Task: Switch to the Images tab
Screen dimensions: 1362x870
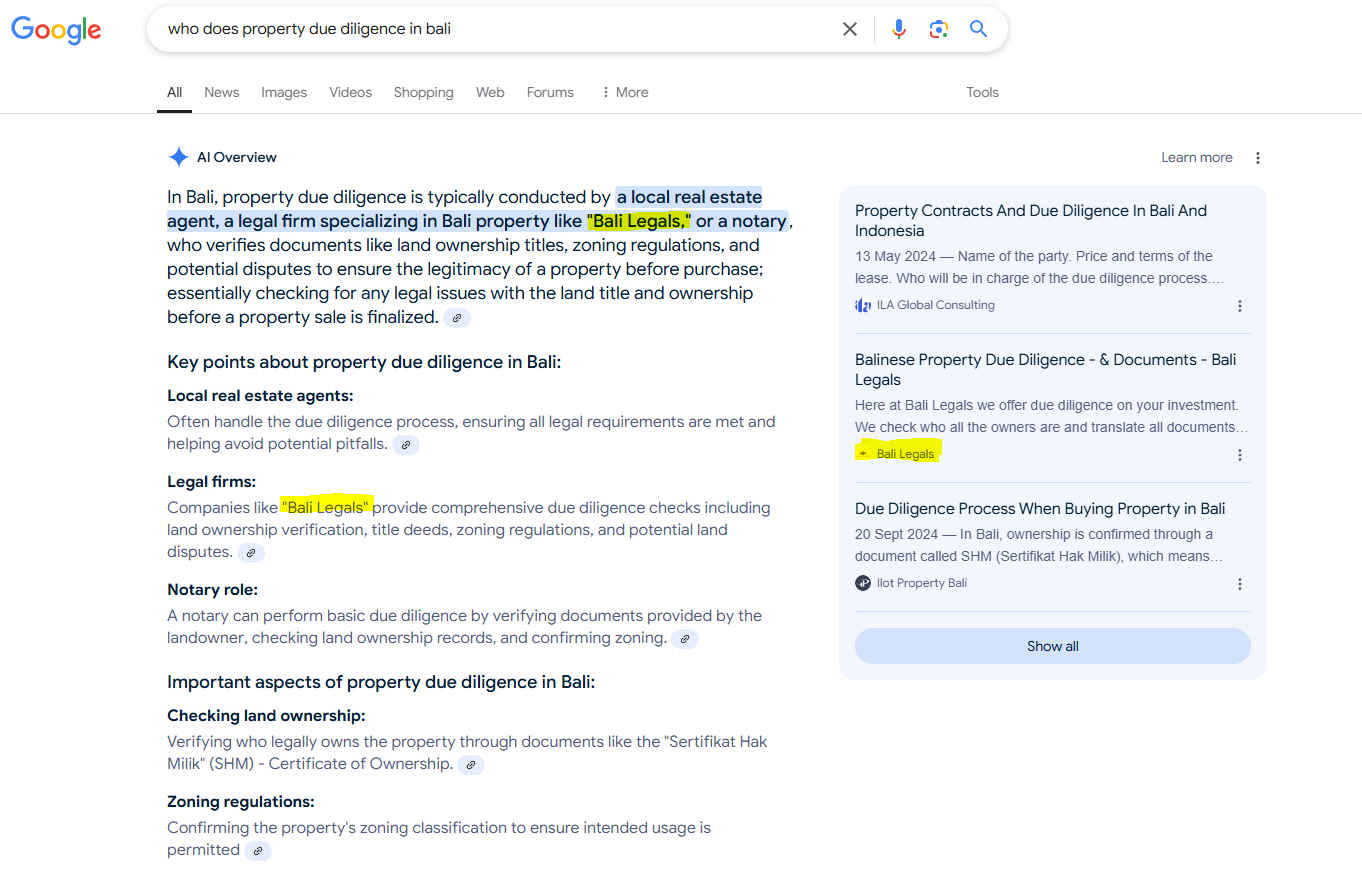Action: [x=284, y=92]
